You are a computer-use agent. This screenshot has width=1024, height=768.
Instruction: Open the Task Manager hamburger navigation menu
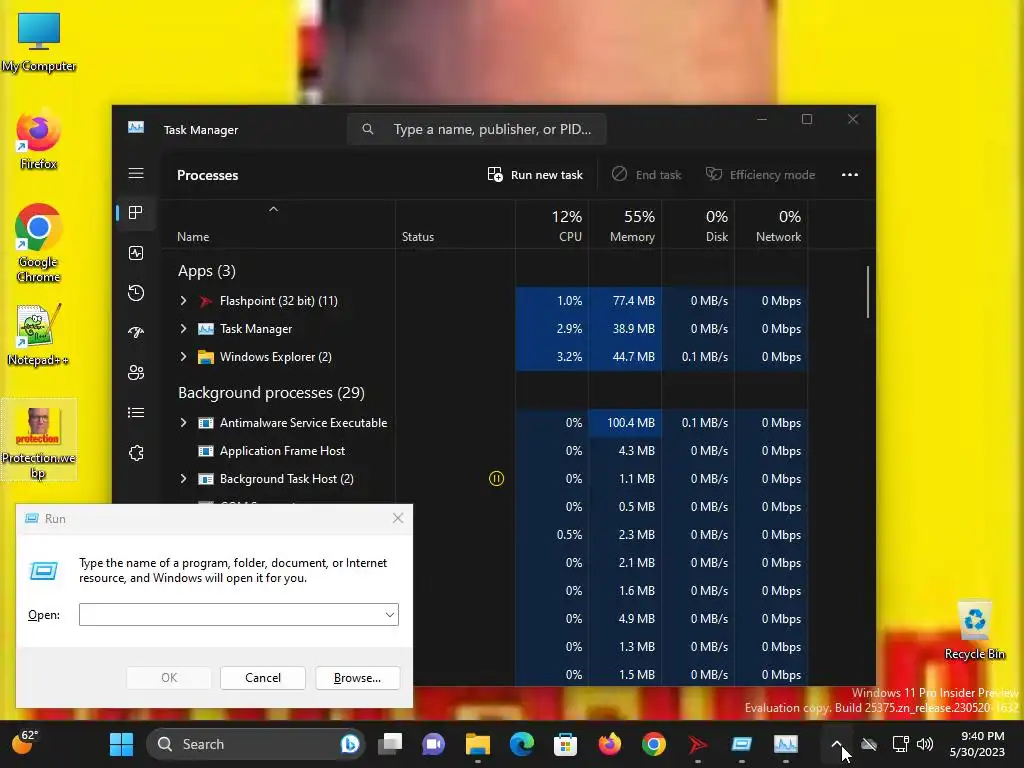(x=136, y=173)
